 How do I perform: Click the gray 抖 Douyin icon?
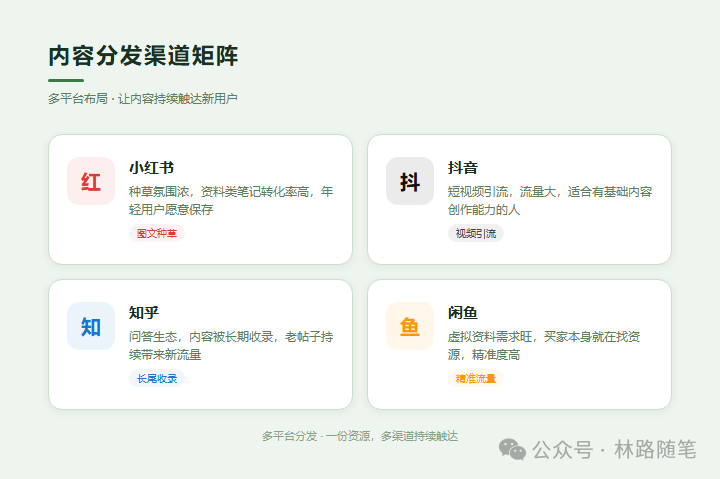coord(410,182)
